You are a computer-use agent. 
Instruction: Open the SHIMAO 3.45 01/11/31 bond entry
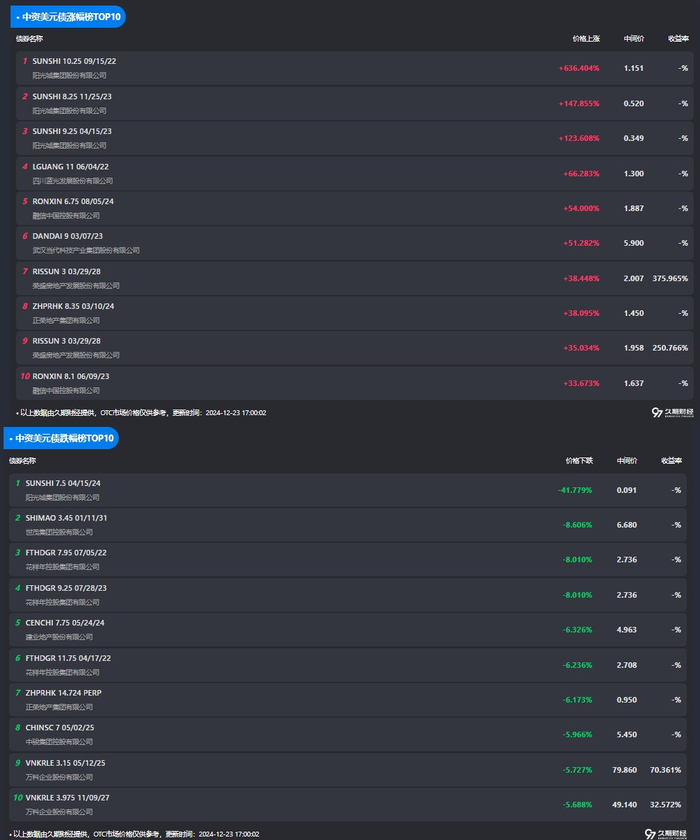(66, 518)
